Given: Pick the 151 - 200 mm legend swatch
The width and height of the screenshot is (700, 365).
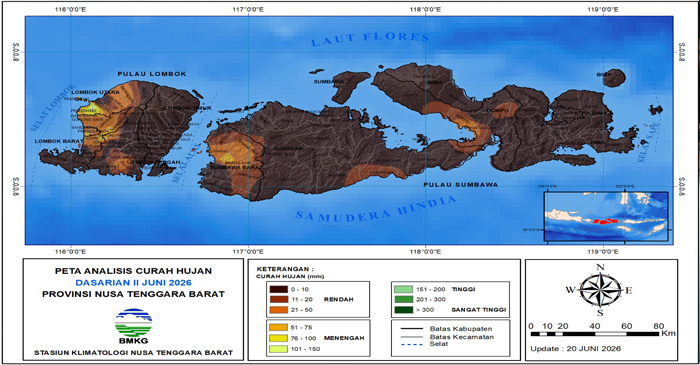Looking at the screenshot, I should coord(403,289).
